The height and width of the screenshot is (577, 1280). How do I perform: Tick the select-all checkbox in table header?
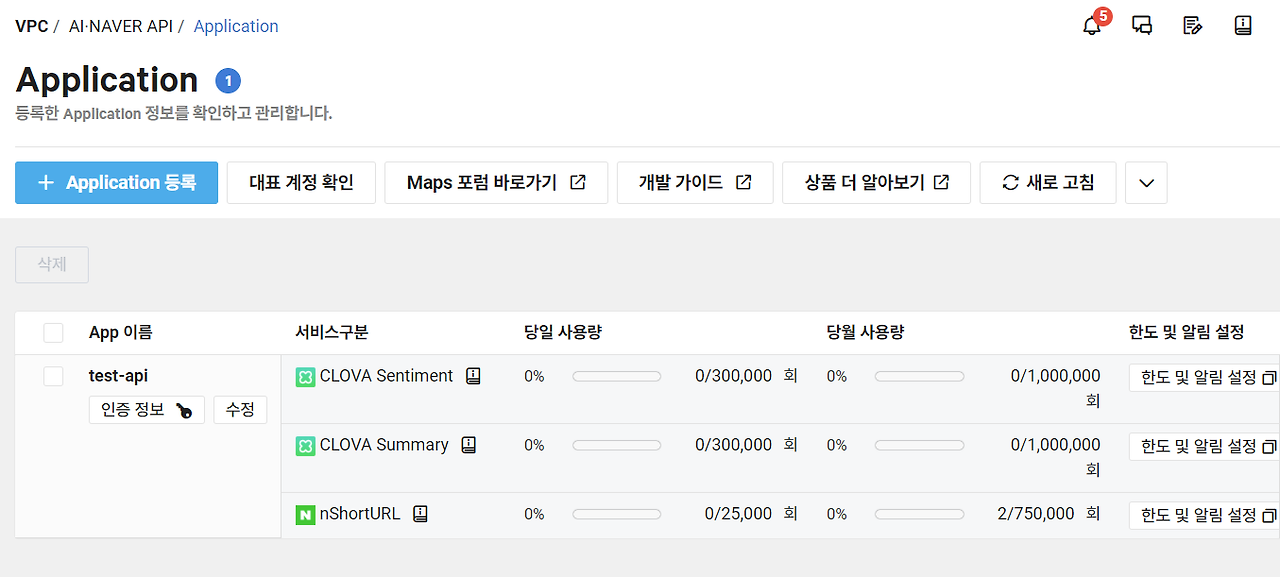pyautogui.click(x=53, y=333)
